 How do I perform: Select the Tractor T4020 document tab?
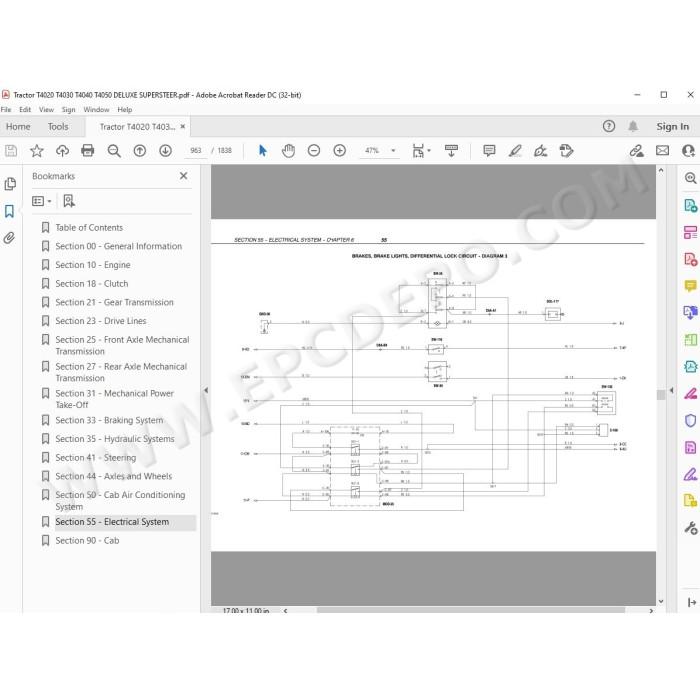click(137, 127)
